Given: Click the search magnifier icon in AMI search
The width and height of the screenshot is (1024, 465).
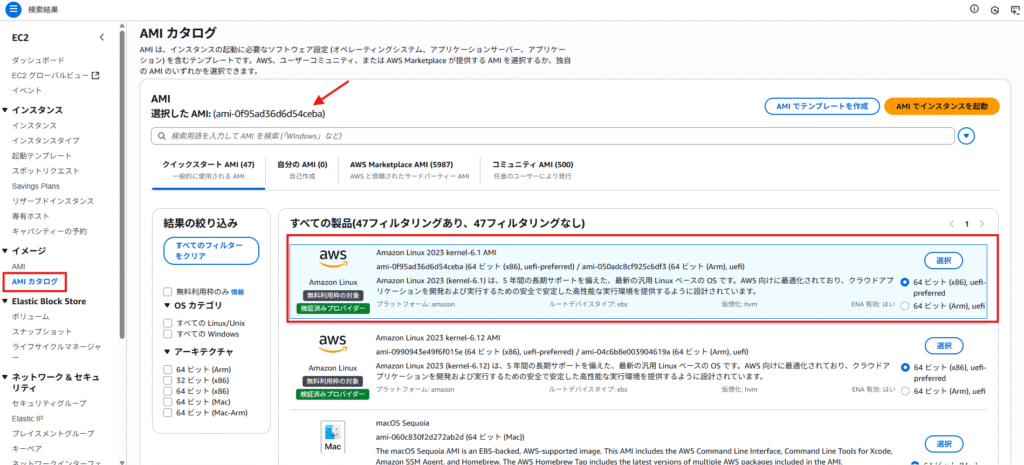Looking at the screenshot, I should click(161, 136).
